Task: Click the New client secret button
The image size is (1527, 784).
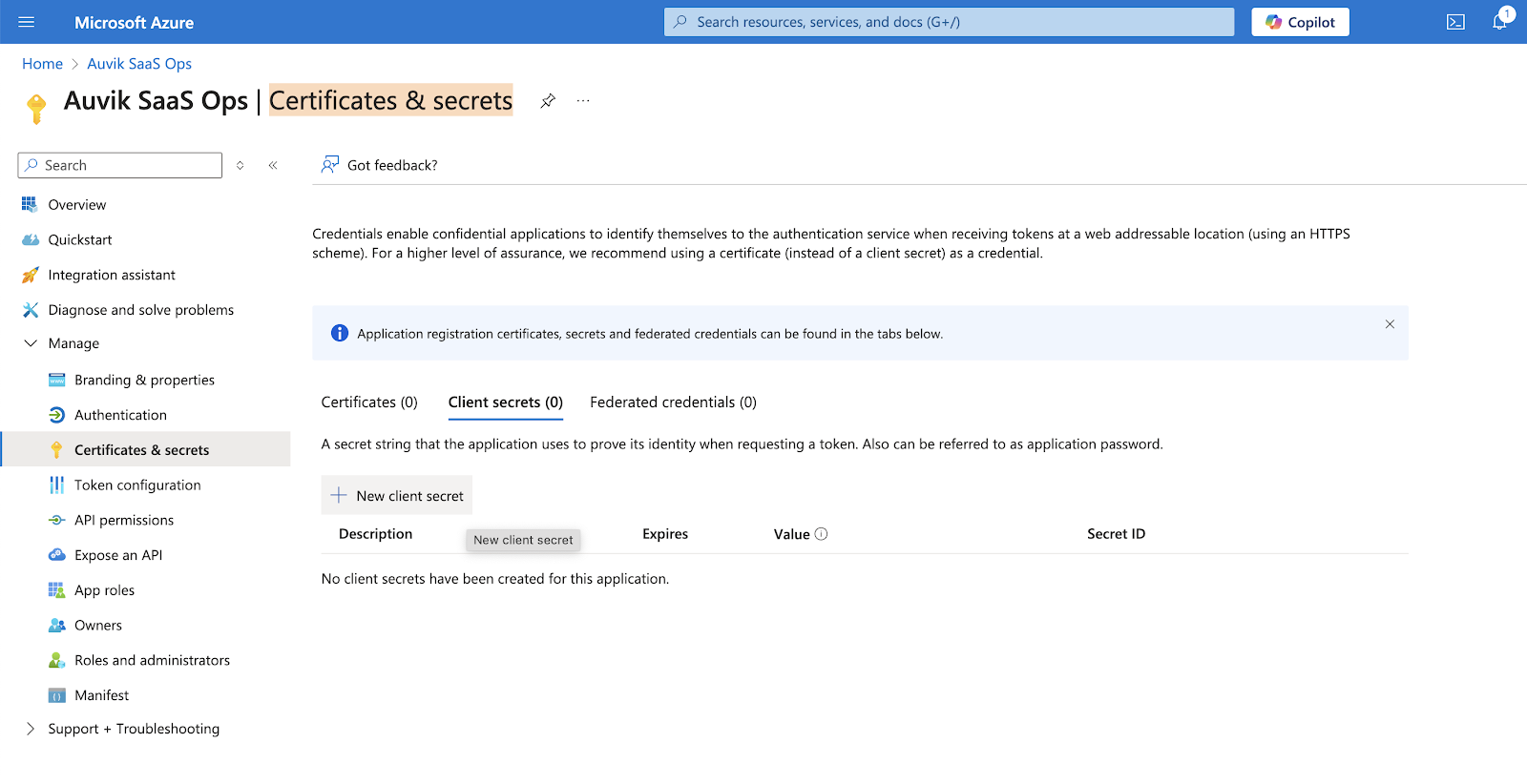Action: click(x=397, y=496)
